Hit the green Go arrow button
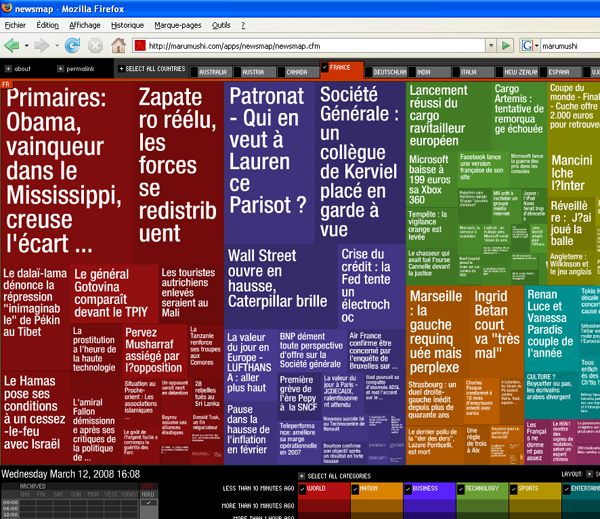The image size is (600, 519). coord(505,46)
